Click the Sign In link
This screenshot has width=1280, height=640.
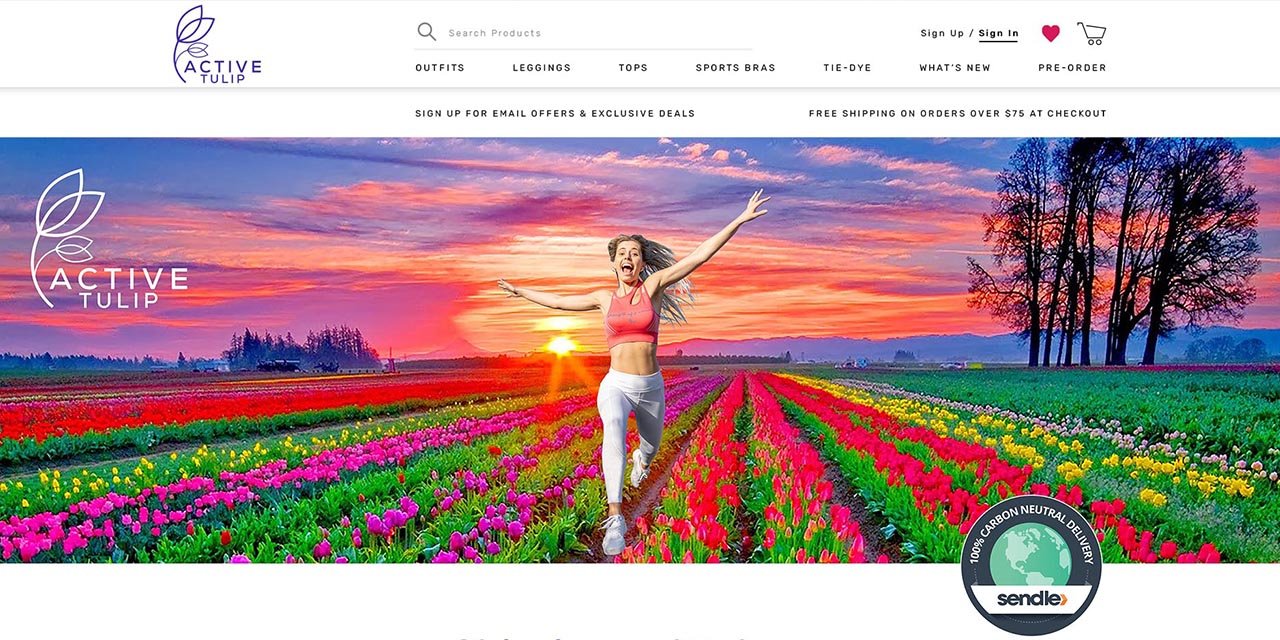[998, 33]
